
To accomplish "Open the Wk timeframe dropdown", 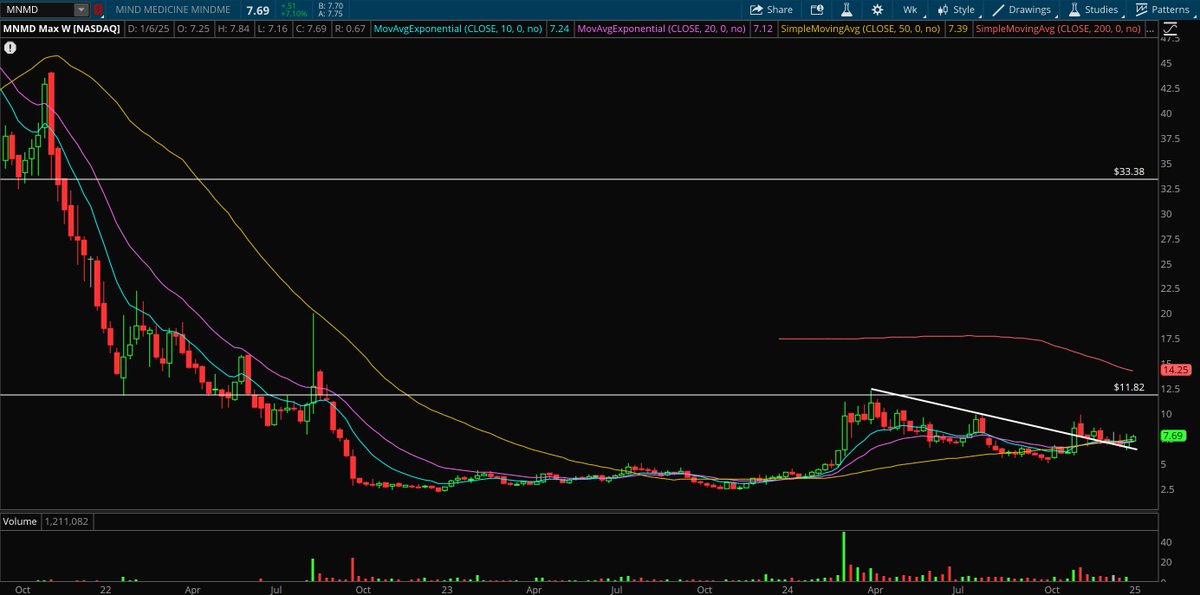I will point(912,9).
